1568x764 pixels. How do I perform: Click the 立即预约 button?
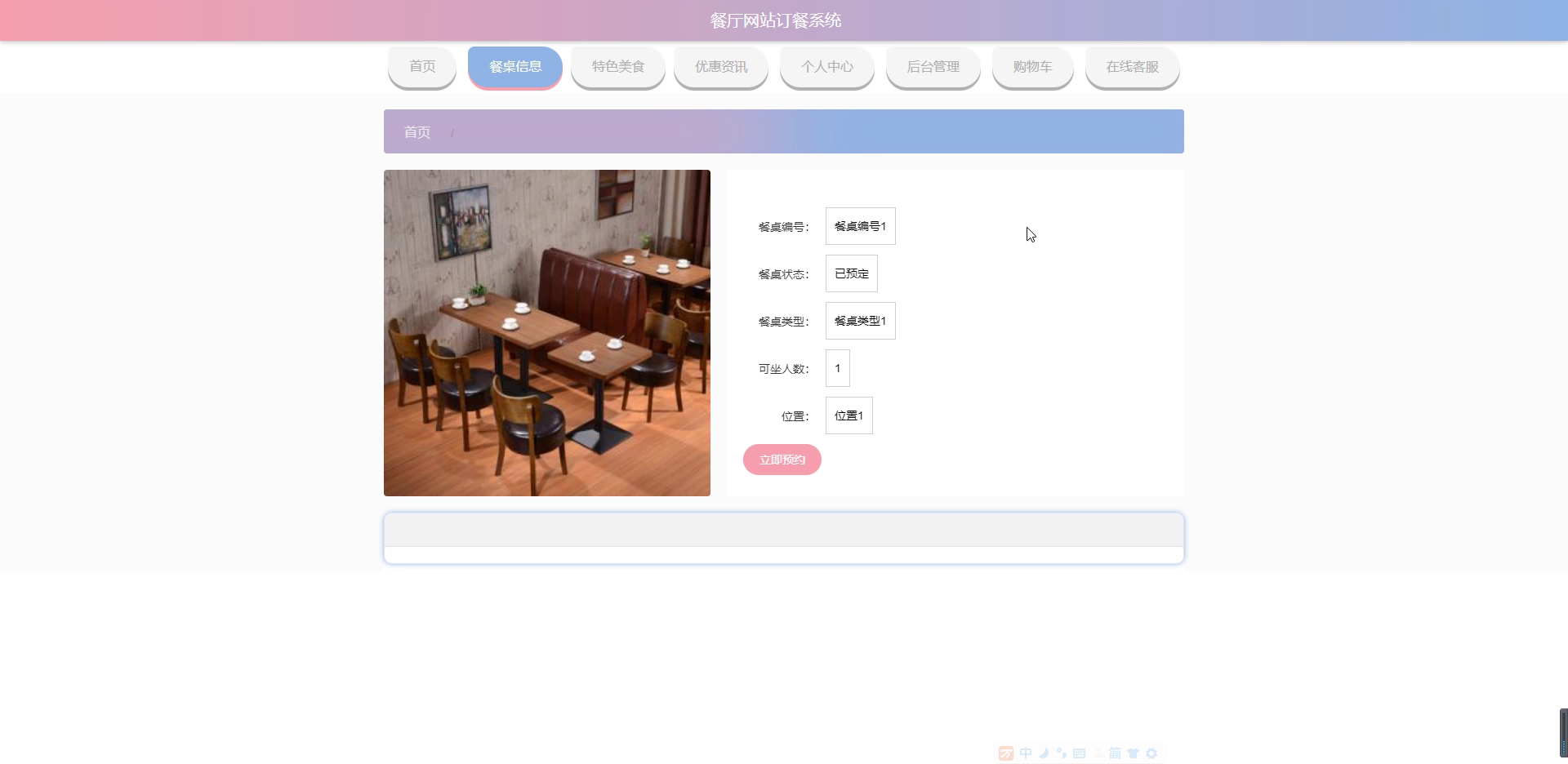point(782,460)
